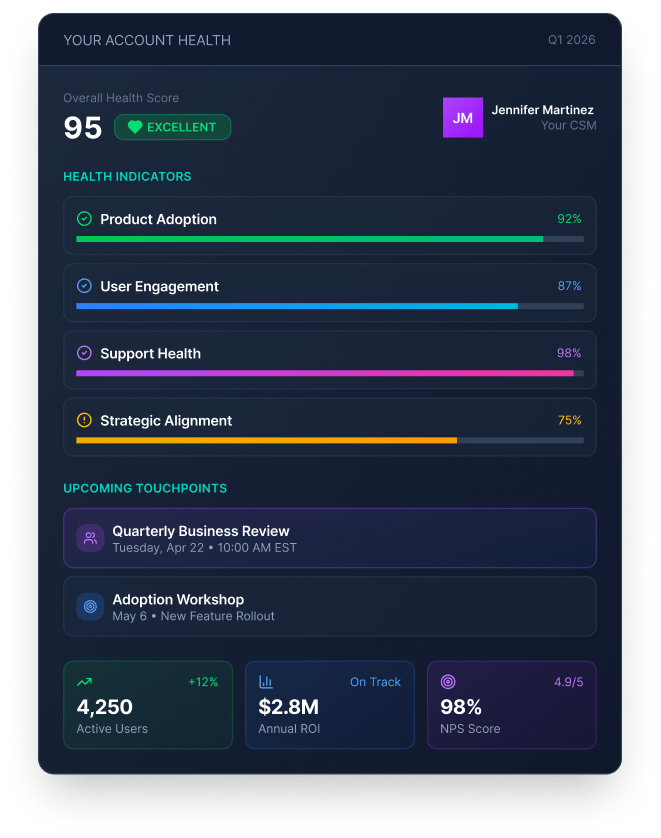Click the EXCELLENT status badge

click(173, 127)
